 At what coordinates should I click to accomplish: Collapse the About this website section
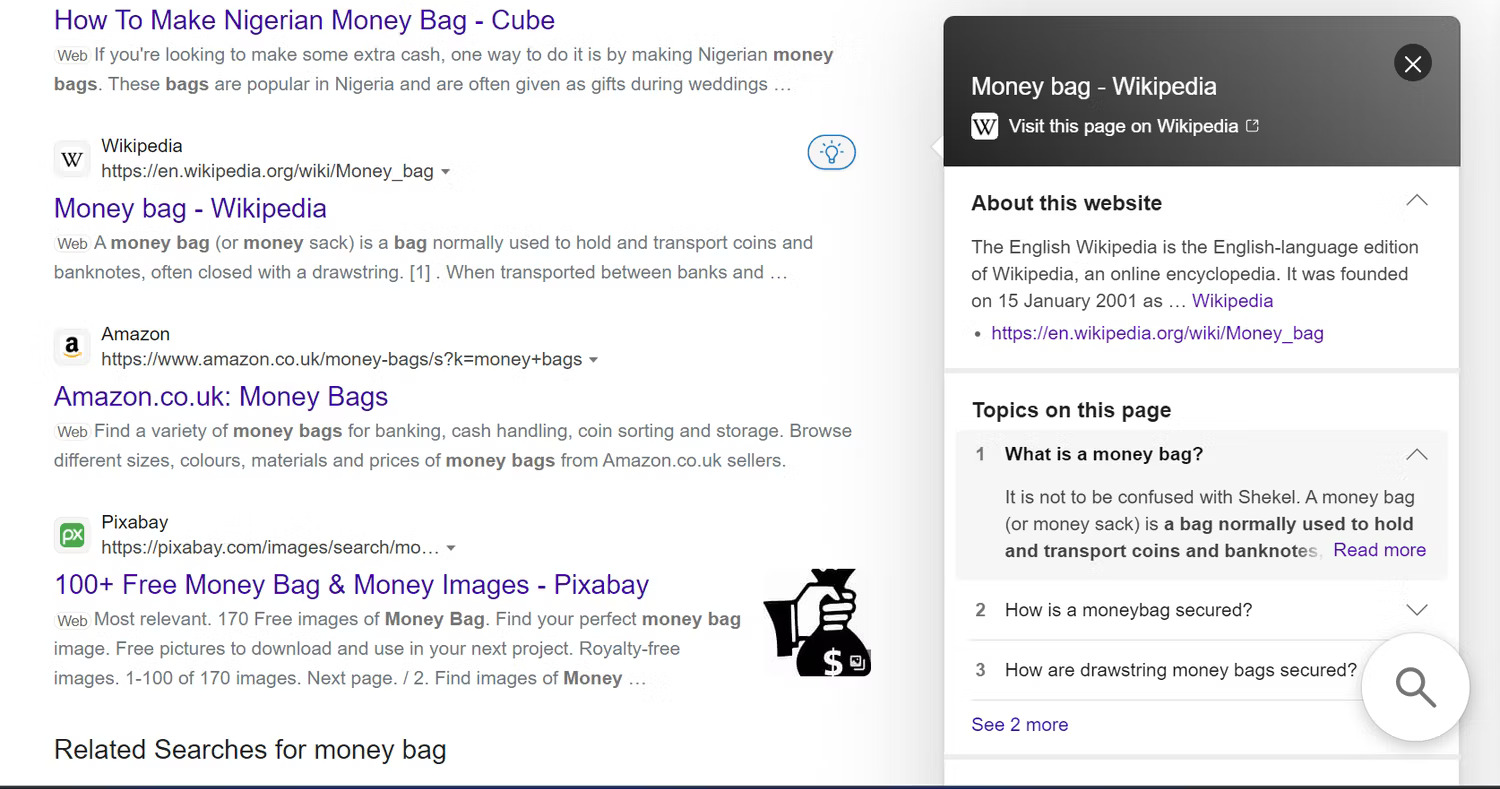tap(1416, 201)
